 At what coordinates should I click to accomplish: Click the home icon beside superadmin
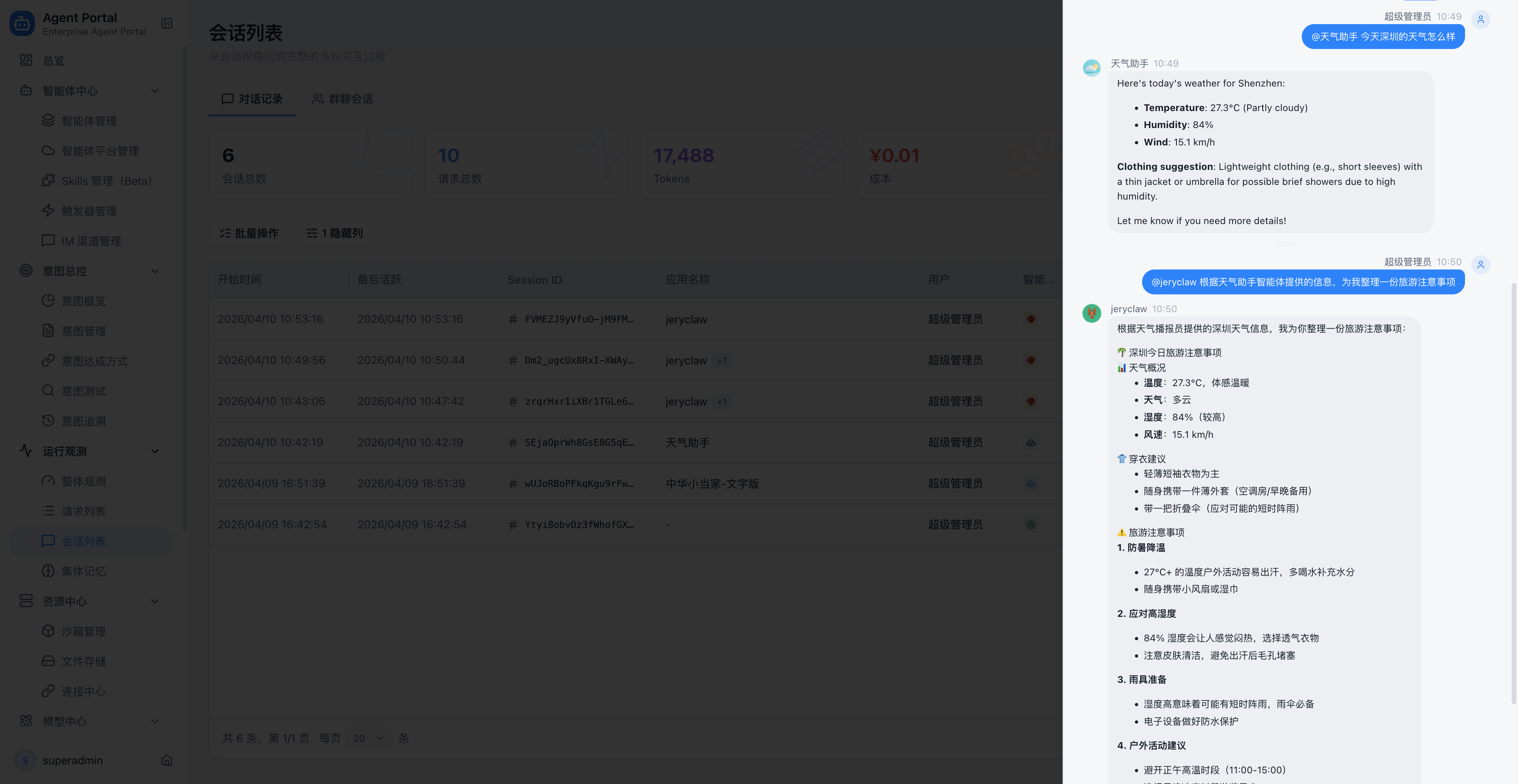pyautogui.click(x=167, y=760)
